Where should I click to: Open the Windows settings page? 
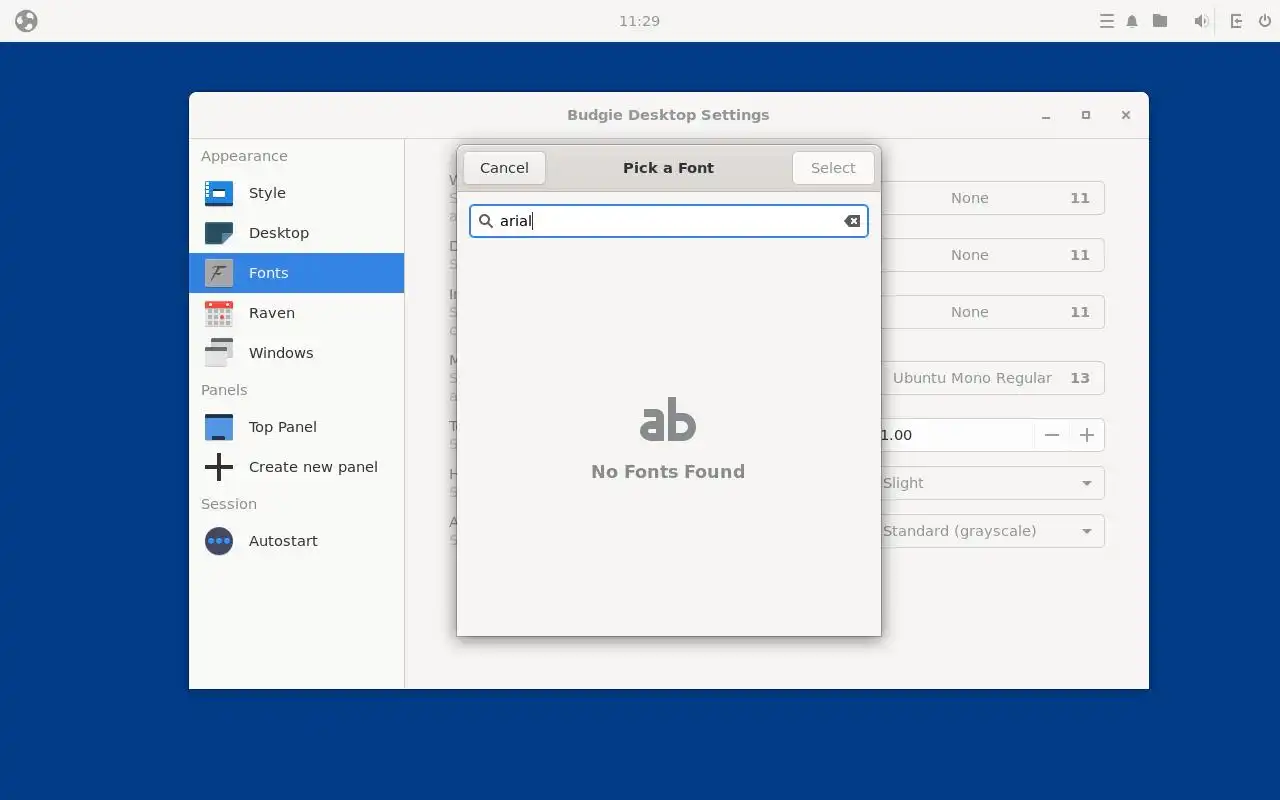[296, 353]
